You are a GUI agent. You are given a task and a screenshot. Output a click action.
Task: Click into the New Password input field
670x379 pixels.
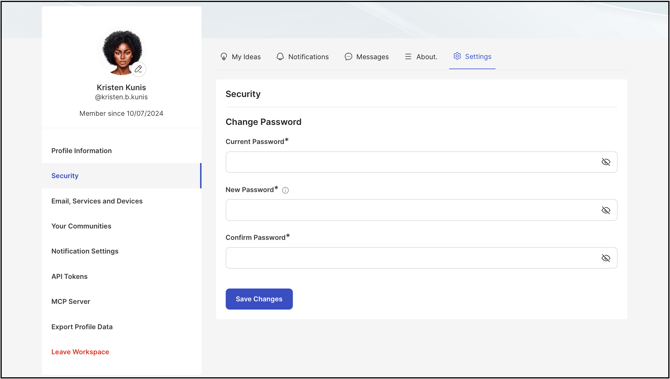tap(421, 210)
